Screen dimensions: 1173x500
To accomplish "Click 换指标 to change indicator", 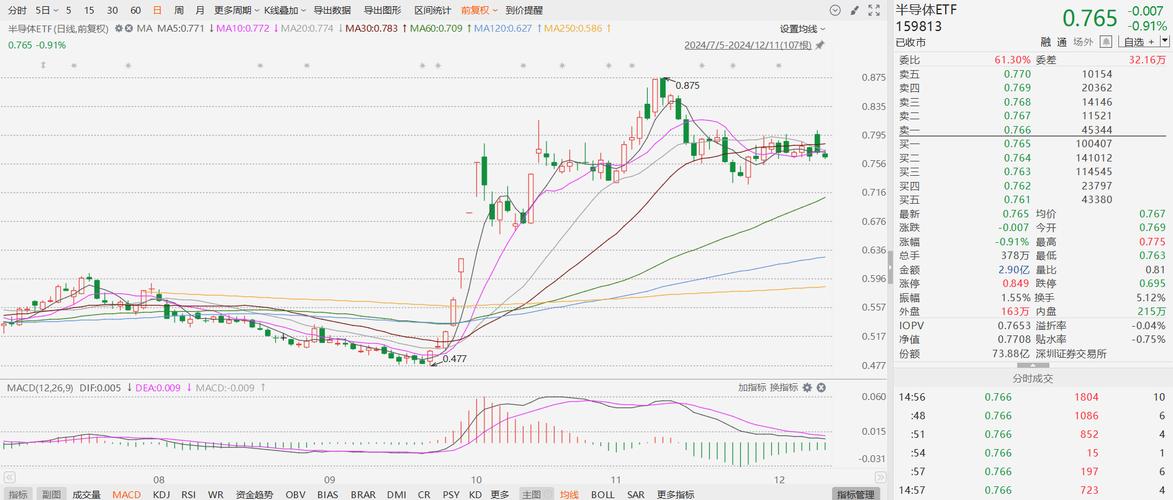I will 782,387.
